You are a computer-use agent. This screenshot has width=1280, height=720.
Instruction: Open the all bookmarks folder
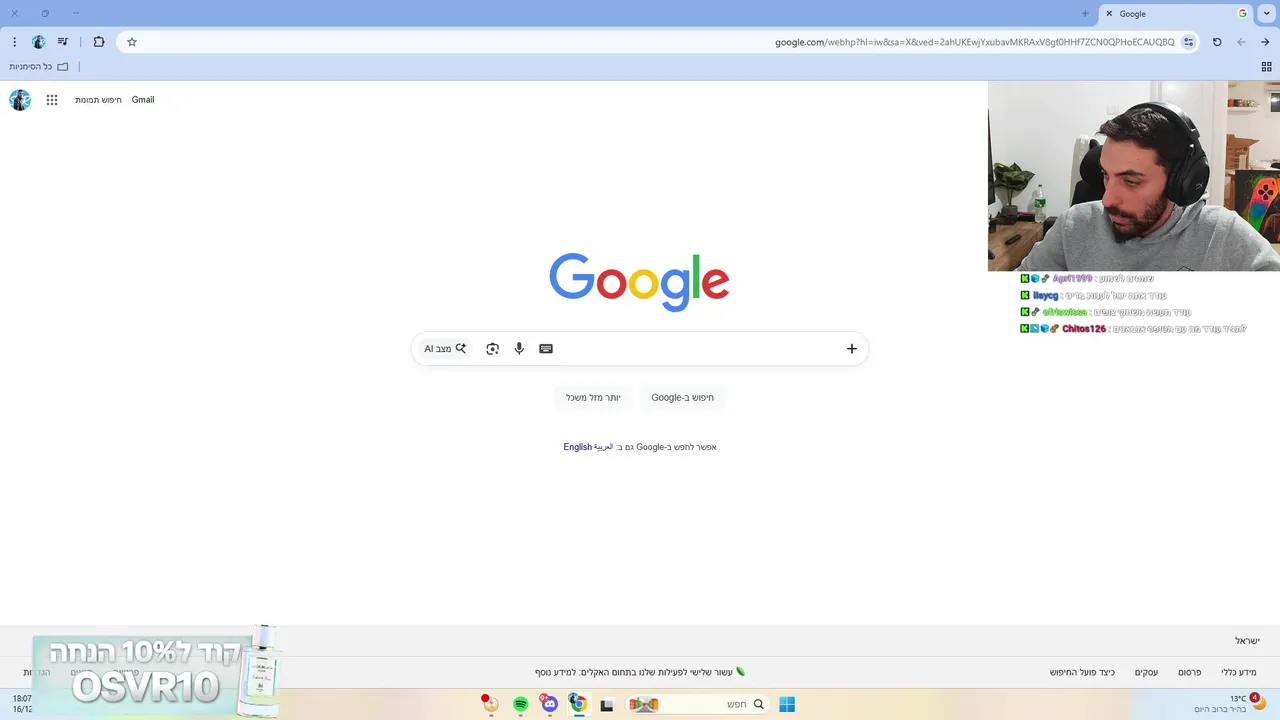(x=39, y=67)
